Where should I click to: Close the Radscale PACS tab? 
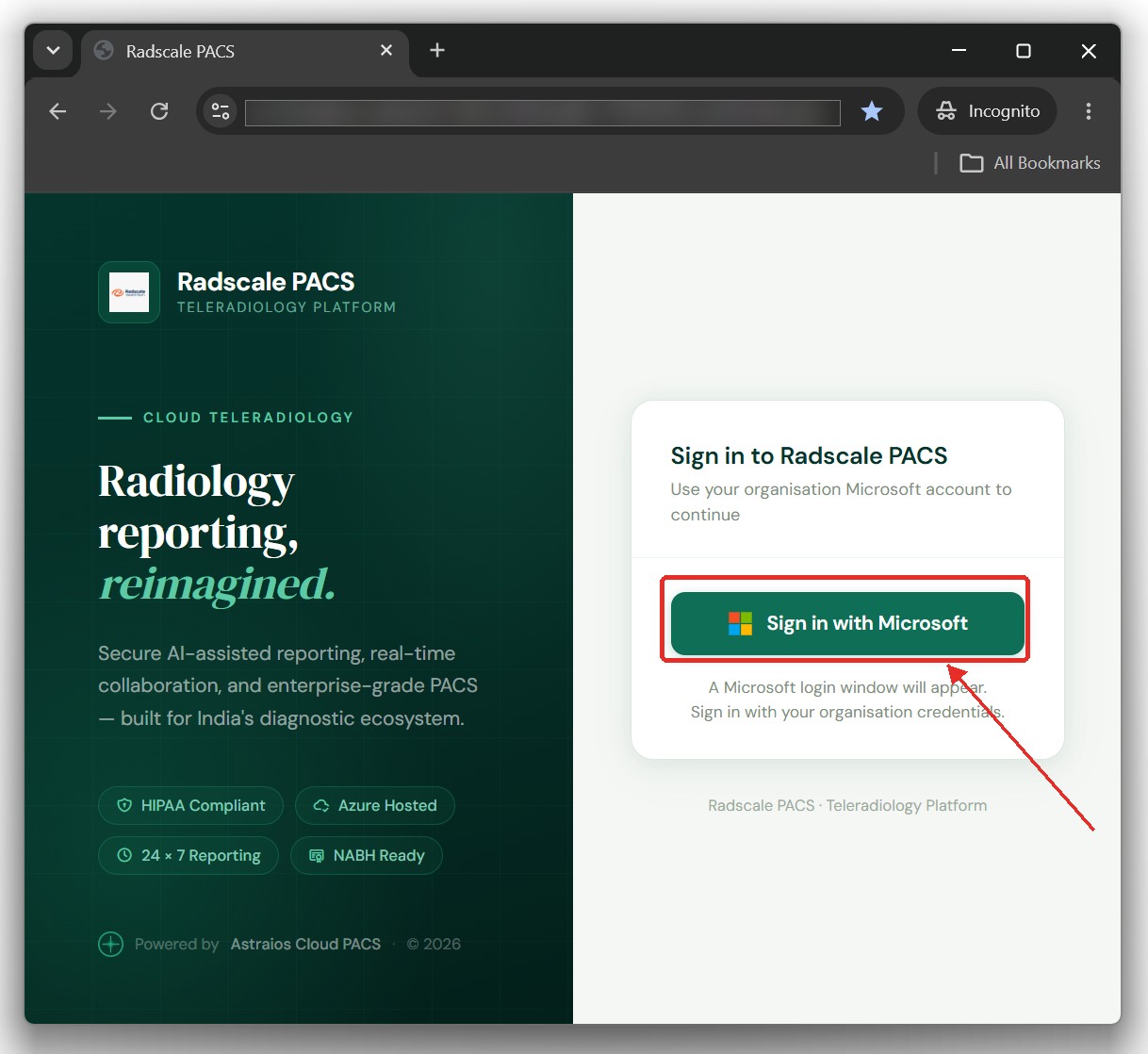(386, 50)
